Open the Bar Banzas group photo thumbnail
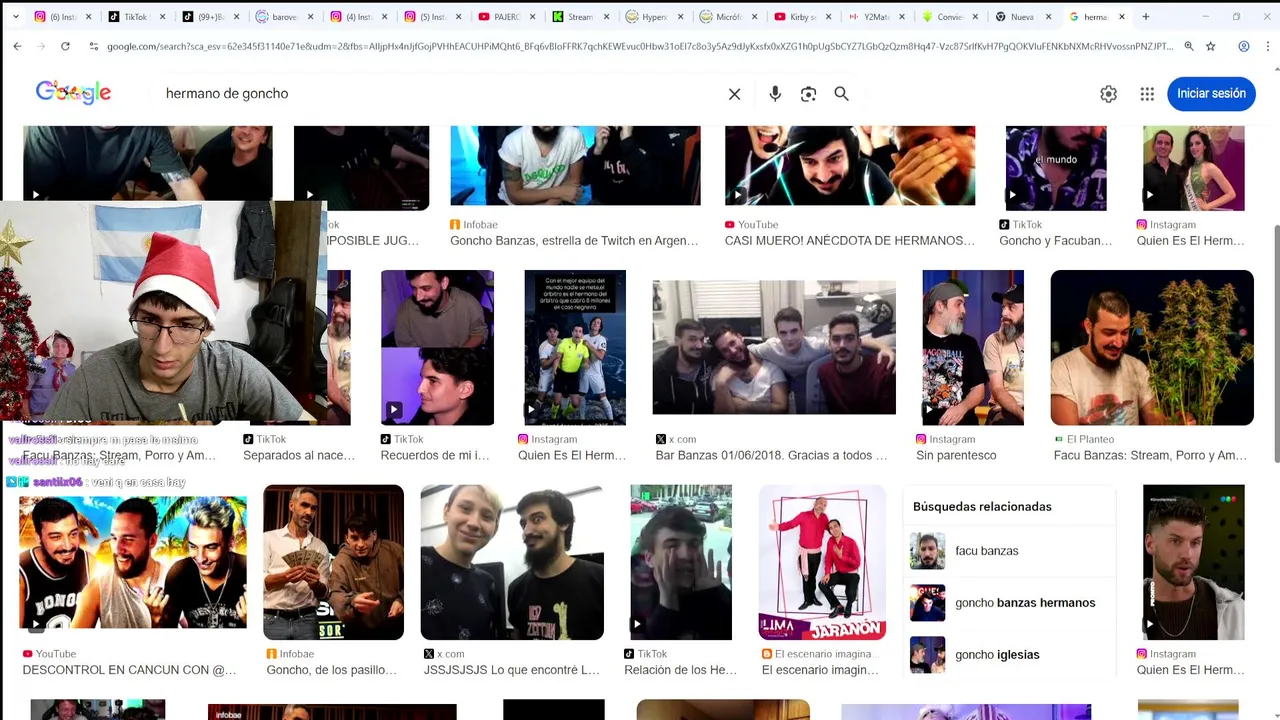 tap(774, 347)
